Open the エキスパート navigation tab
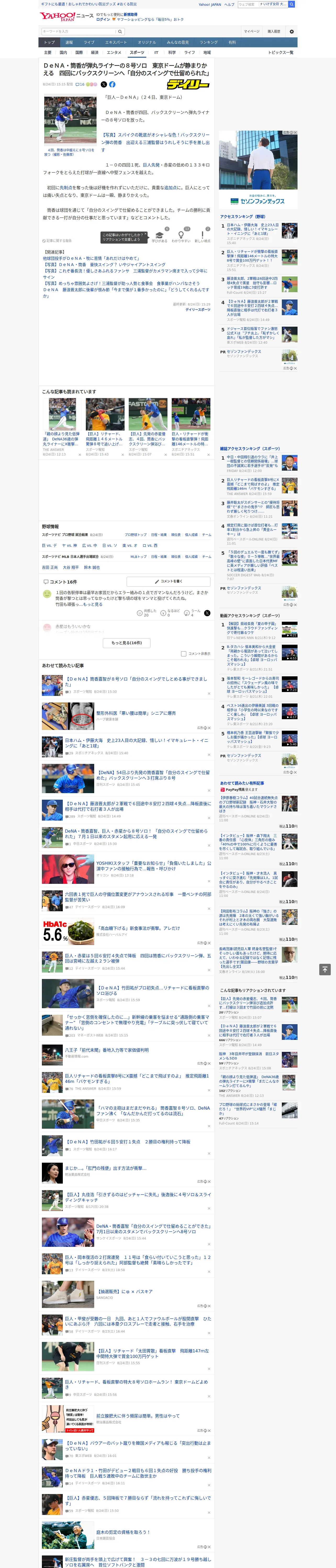Viewport: 336px width, 1568px height. [116, 43]
